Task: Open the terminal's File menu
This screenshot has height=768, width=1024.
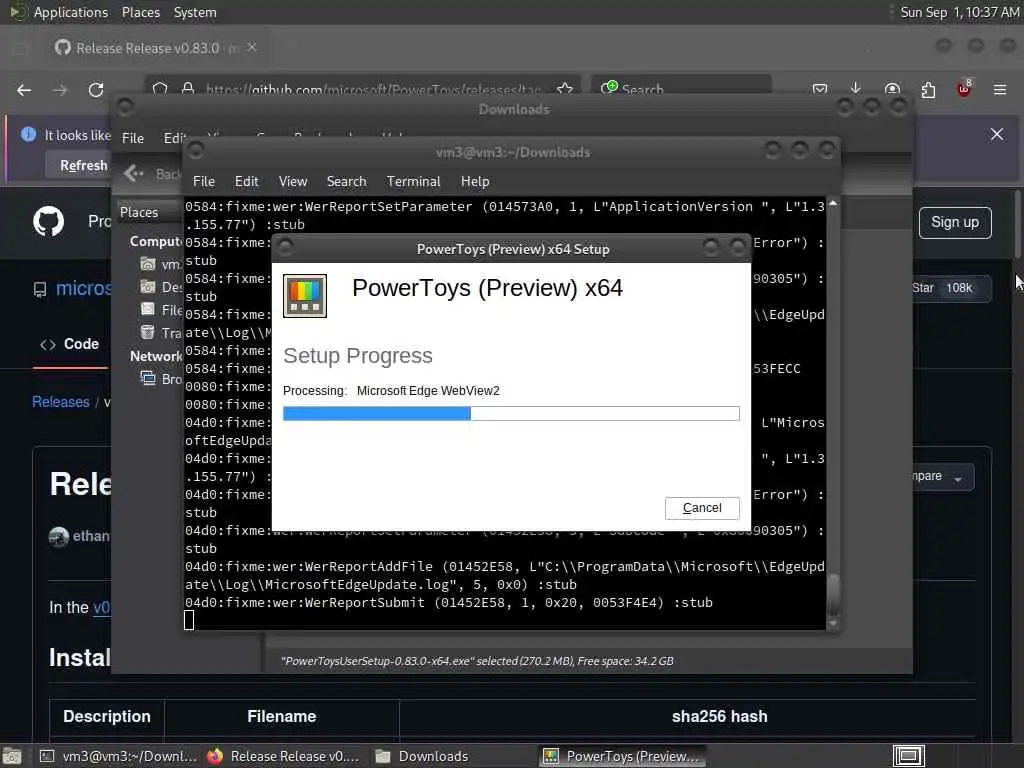Action: pos(204,182)
